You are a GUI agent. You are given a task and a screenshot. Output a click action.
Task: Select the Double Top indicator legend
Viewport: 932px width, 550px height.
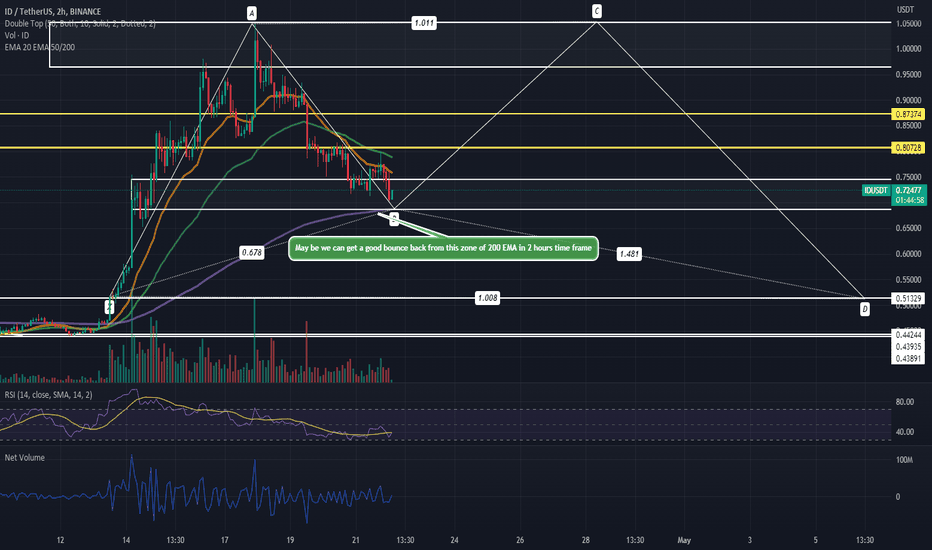pyautogui.click(x=80, y=24)
